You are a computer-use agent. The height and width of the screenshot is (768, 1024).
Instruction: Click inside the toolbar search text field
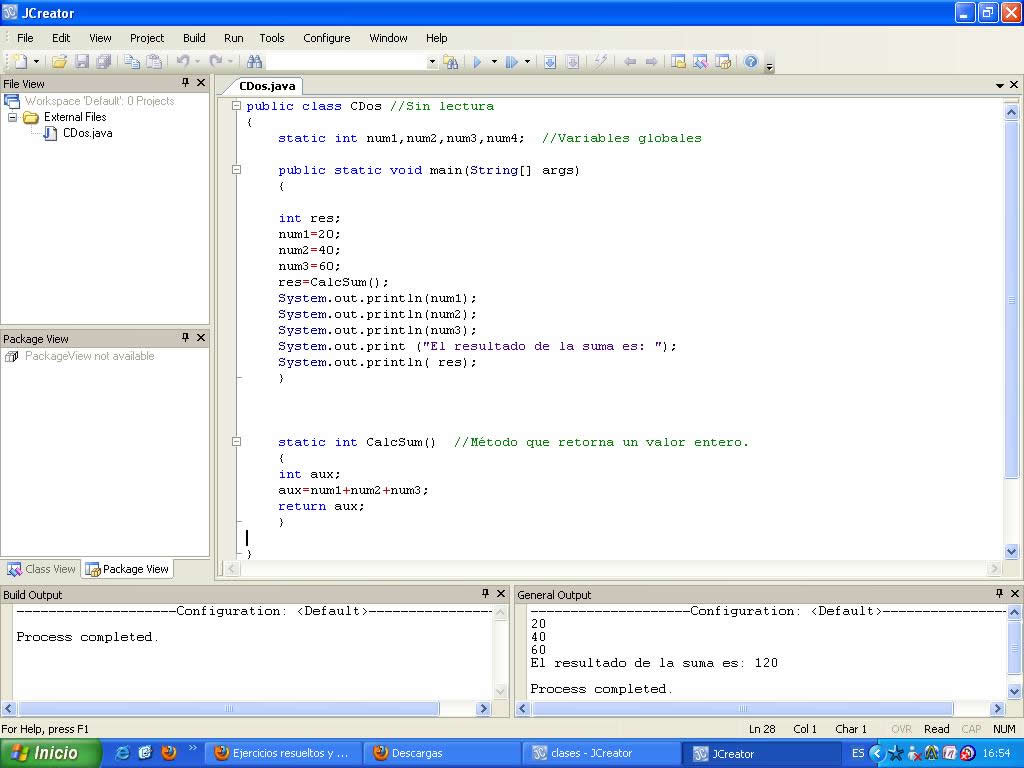click(346, 62)
